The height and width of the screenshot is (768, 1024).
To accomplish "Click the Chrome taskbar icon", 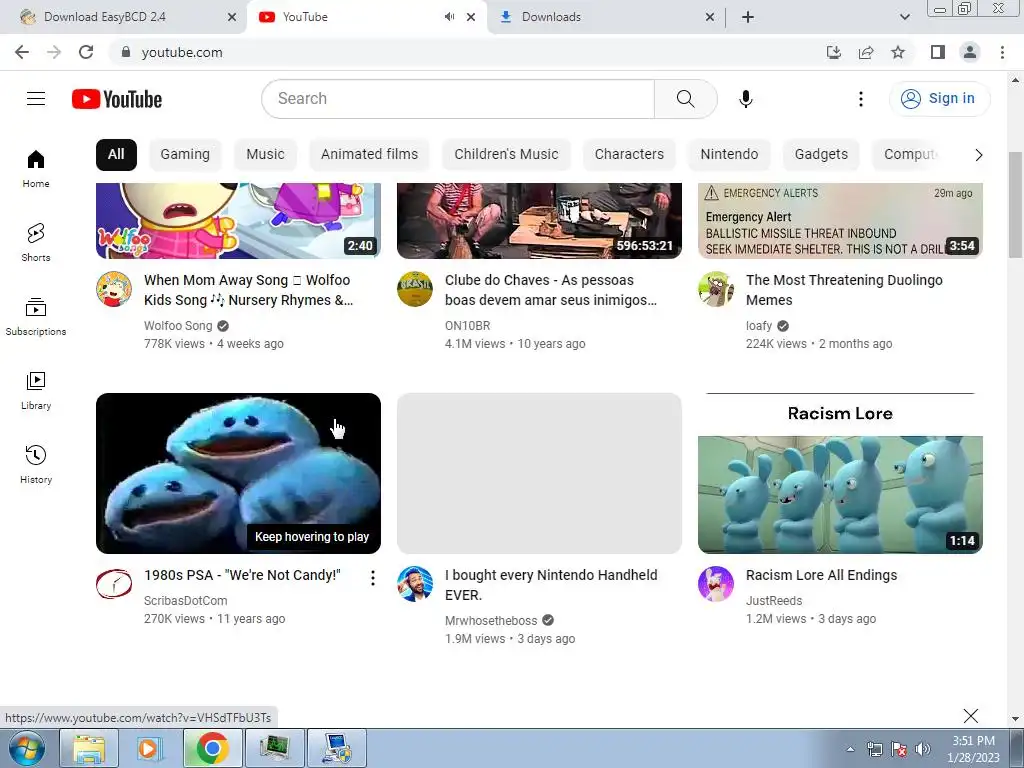I will 212,748.
